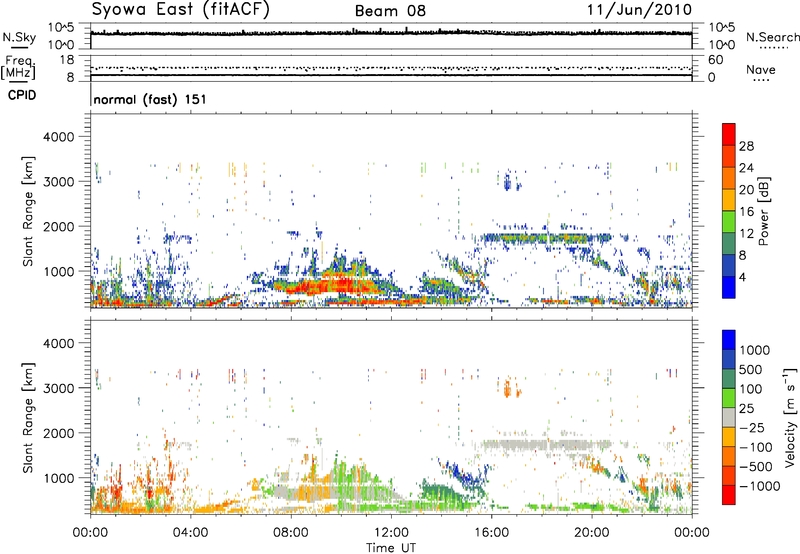Click the "60" Nave axis label
This screenshot has height=554, width=800.
(x=715, y=60)
